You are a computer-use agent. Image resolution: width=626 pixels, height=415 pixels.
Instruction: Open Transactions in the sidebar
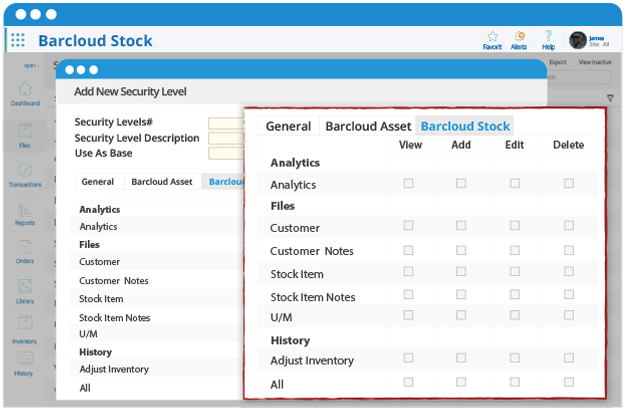[25, 175]
